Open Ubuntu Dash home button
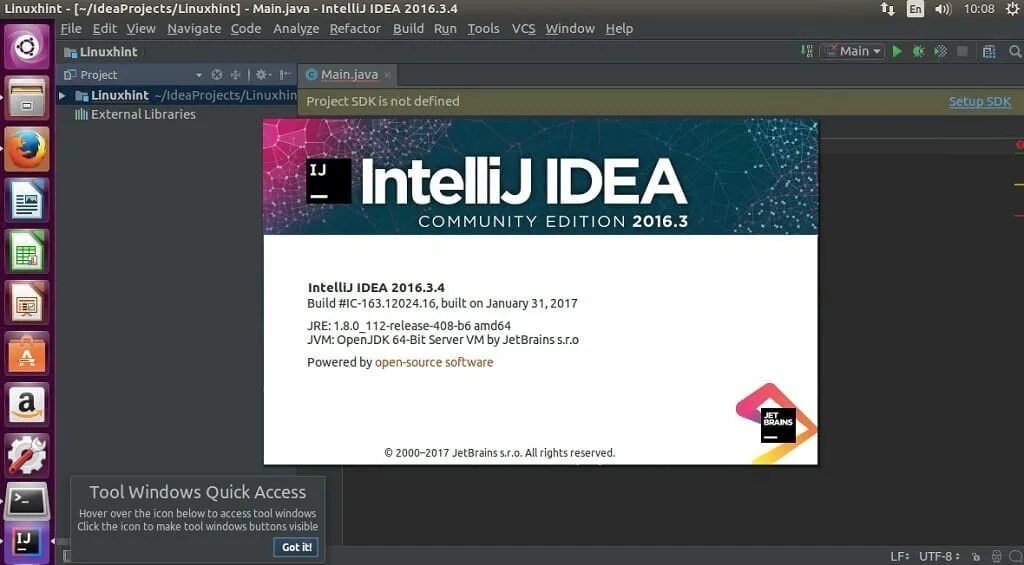 pyautogui.click(x=27, y=46)
